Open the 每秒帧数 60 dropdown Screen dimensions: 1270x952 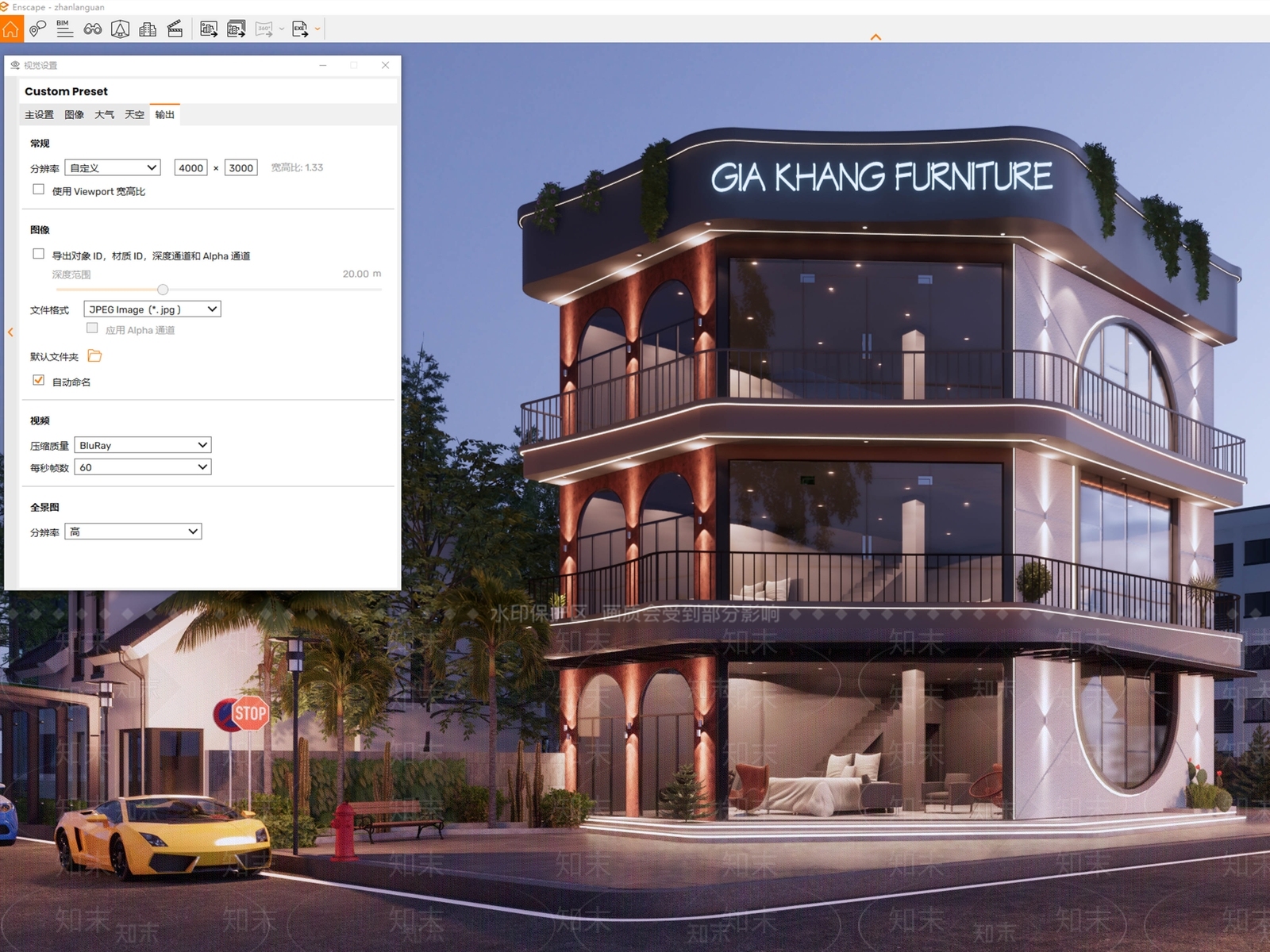coord(143,467)
